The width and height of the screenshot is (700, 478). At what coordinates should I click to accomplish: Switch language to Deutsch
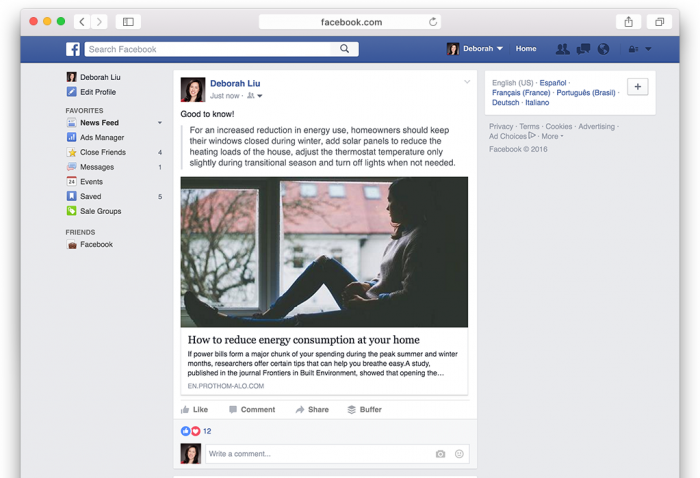505,102
